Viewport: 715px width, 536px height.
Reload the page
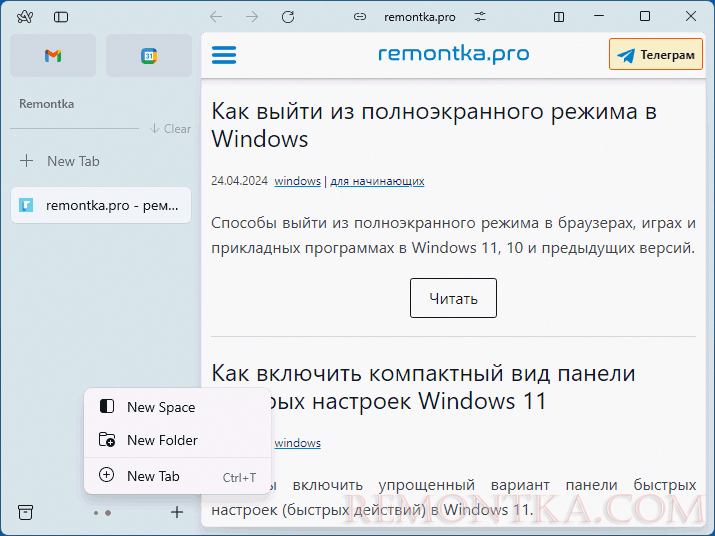point(288,17)
